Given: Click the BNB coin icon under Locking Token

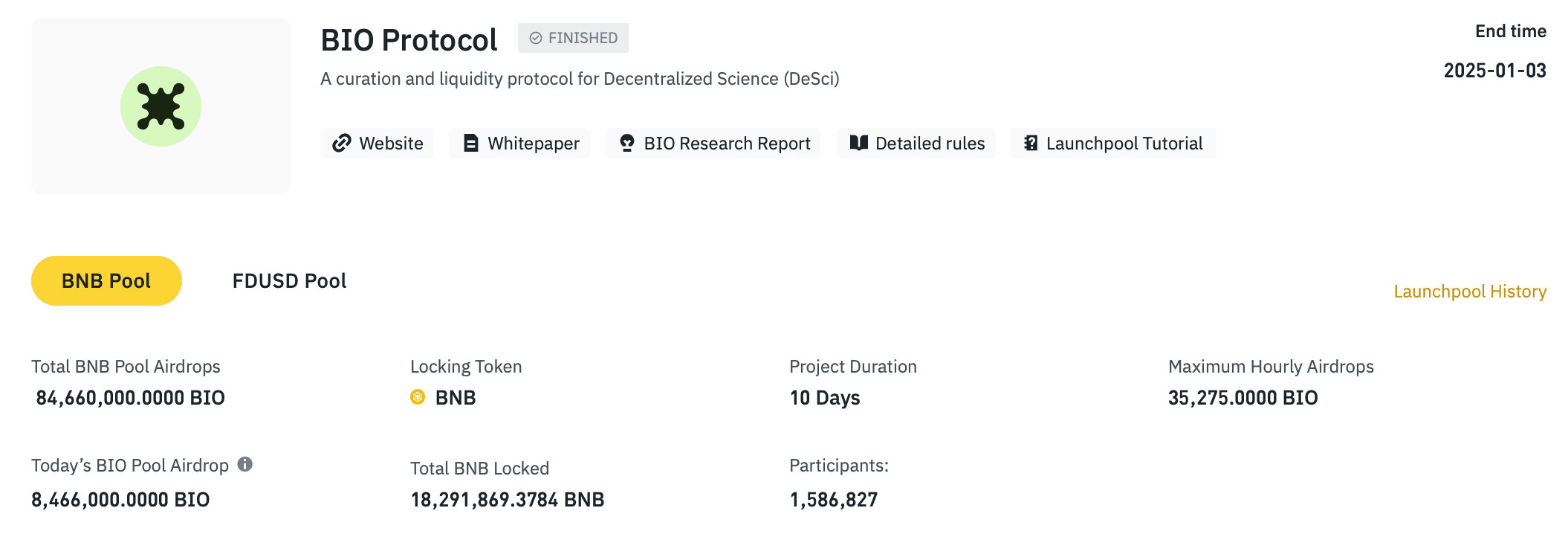Looking at the screenshot, I should pyautogui.click(x=418, y=397).
